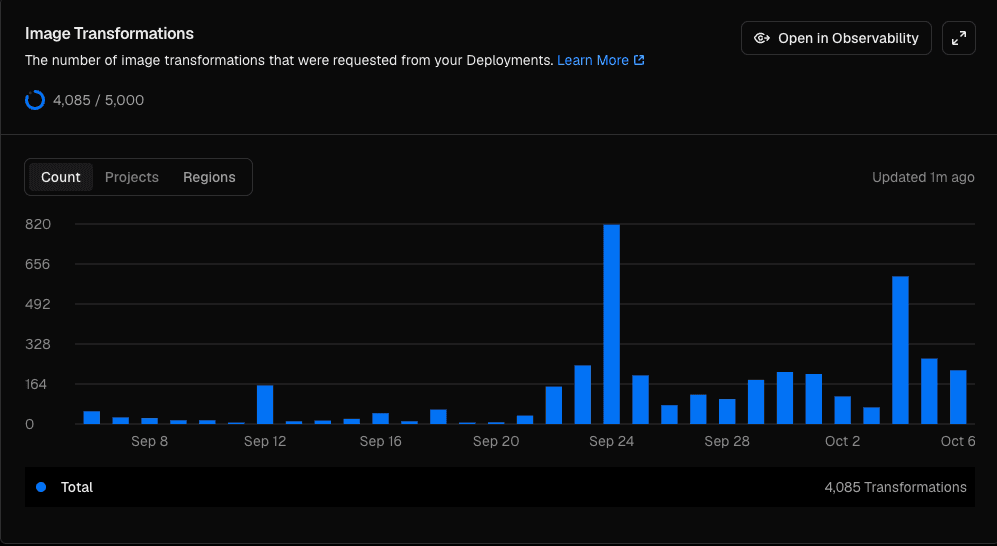
Task: Click the Sep 20 axis label
Action: [496, 441]
